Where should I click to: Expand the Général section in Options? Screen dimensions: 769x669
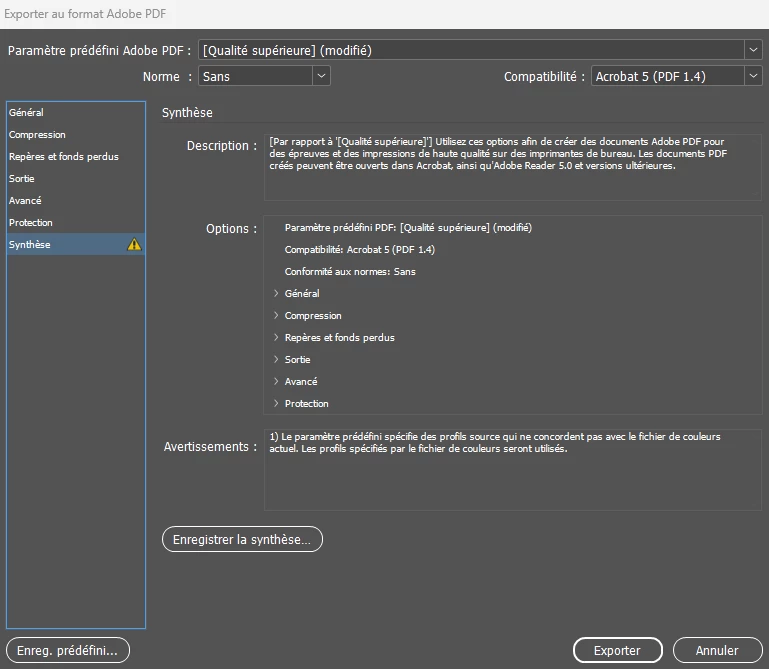[x=276, y=293]
